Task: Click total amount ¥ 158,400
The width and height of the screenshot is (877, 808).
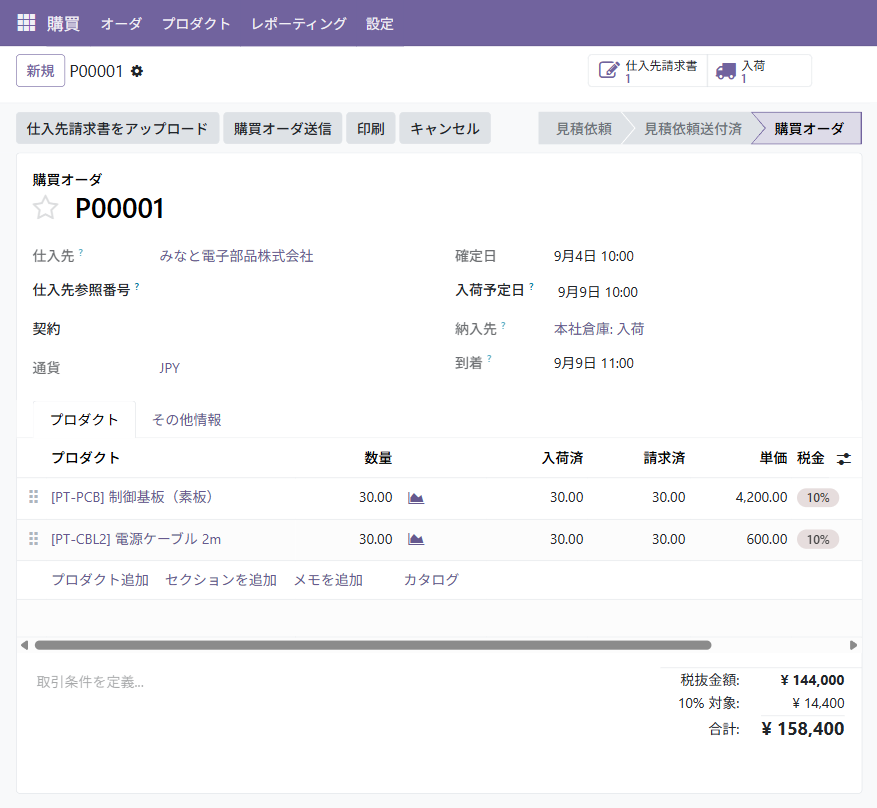Action: (x=803, y=729)
